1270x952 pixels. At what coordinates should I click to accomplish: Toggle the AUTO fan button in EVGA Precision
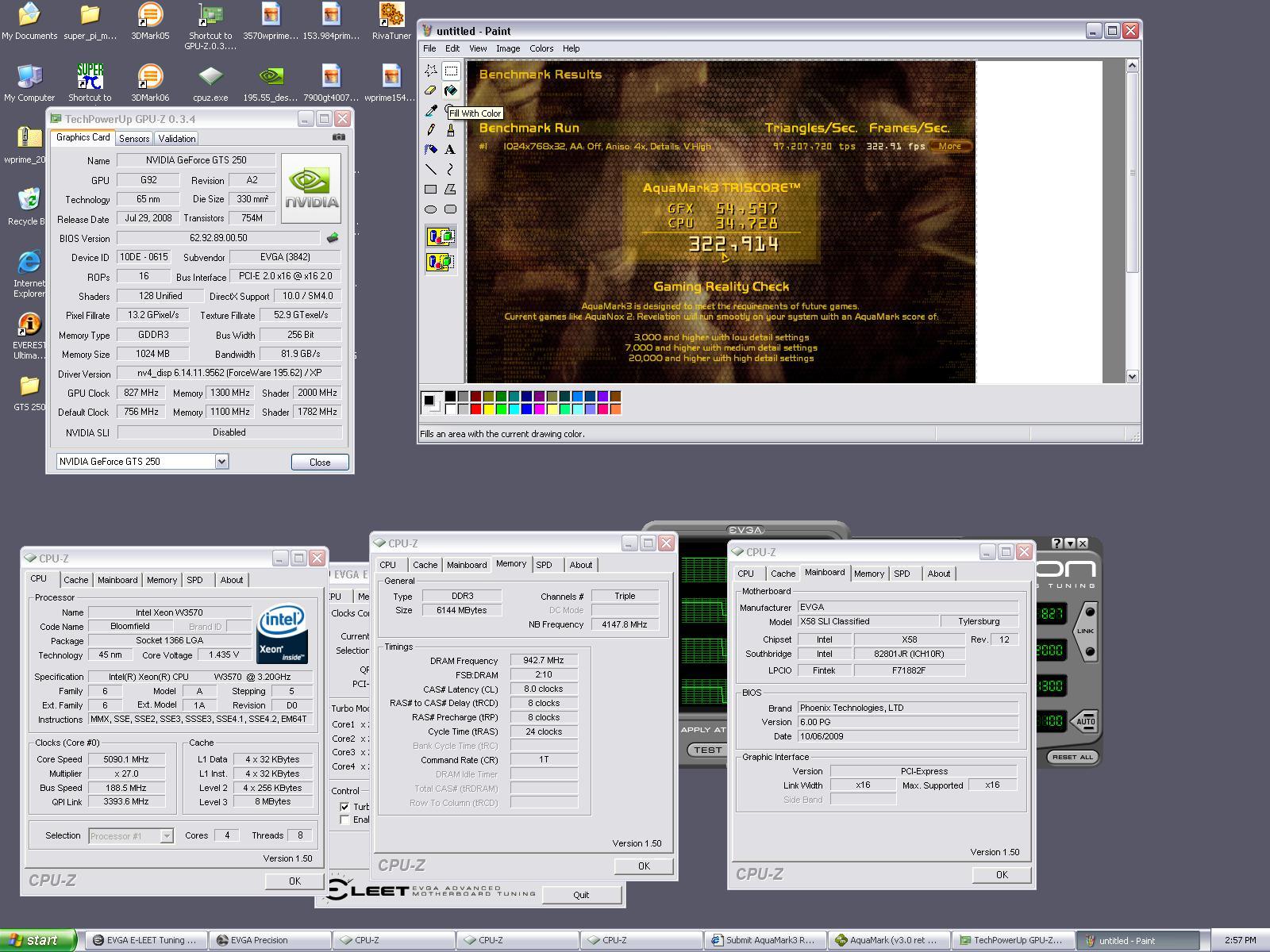click(x=1085, y=721)
